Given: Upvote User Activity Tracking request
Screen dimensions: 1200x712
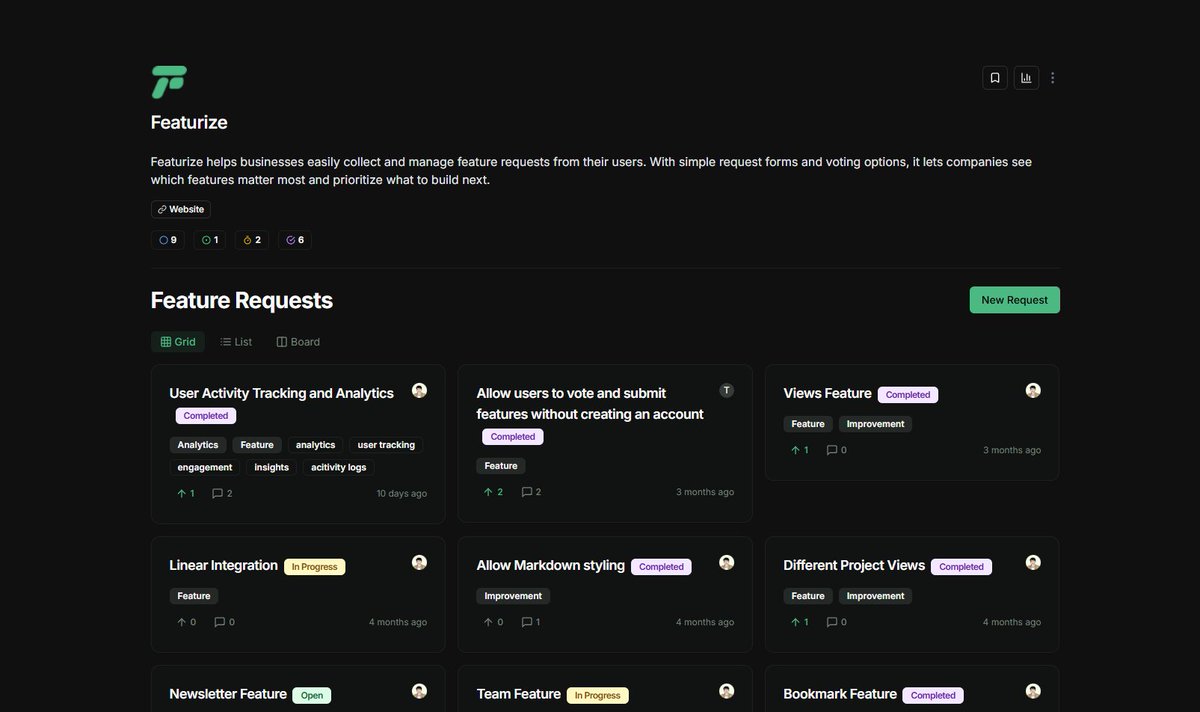Looking at the screenshot, I should click(x=185, y=493).
